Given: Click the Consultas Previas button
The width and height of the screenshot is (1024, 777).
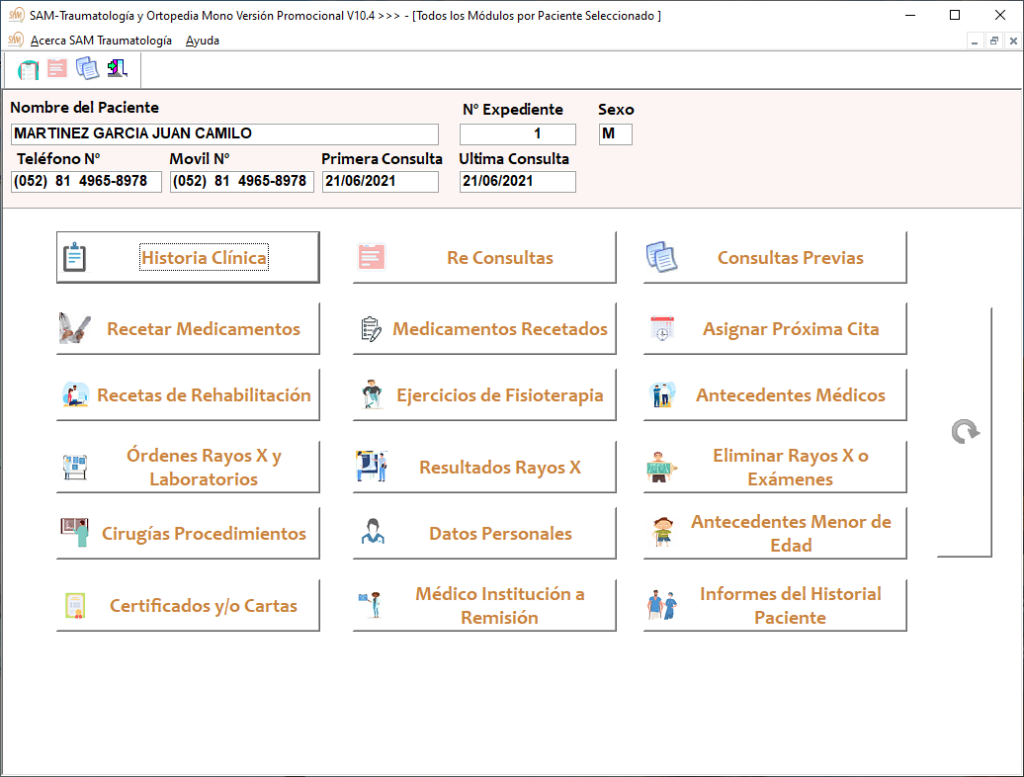Looking at the screenshot, I should tap(775, 258).
